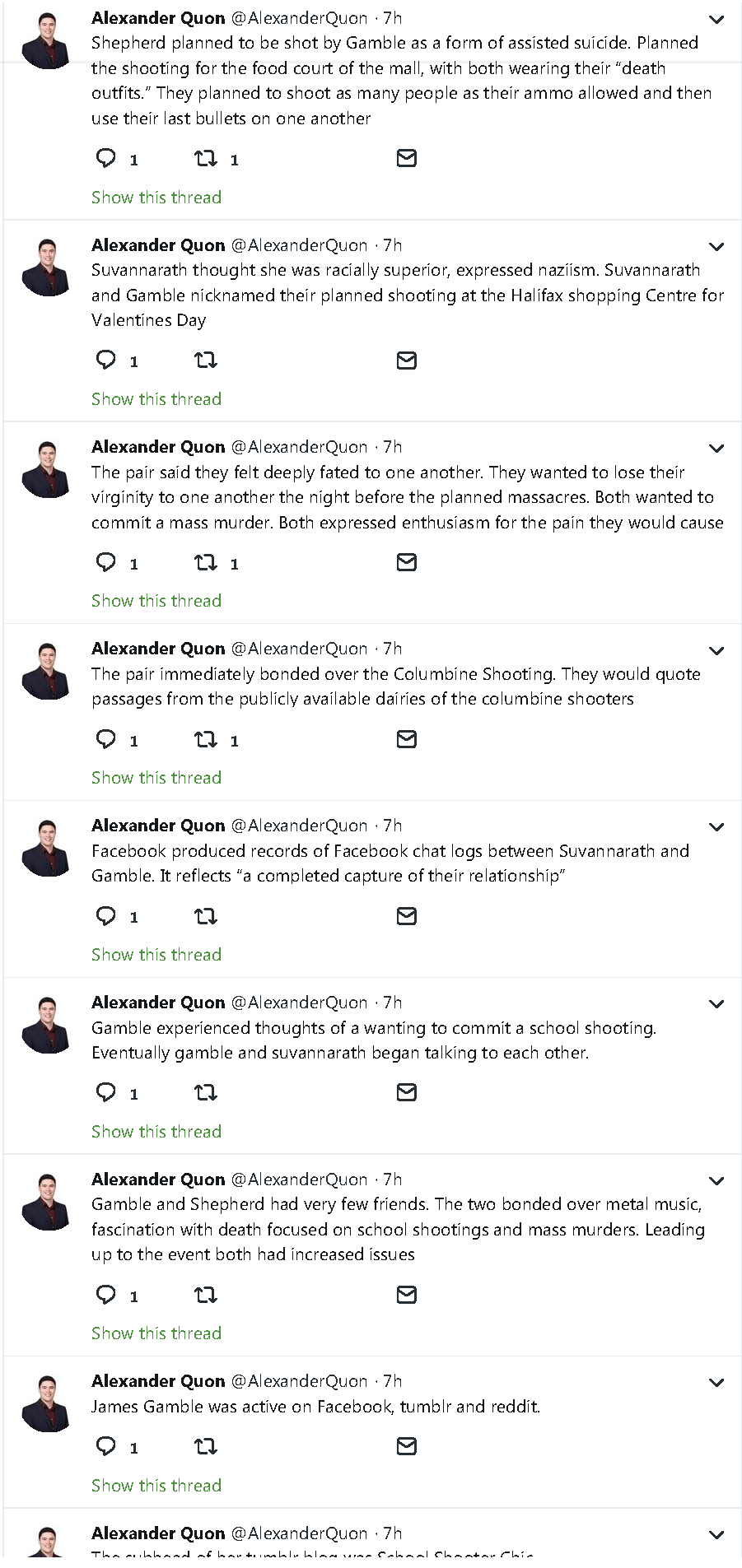Expand options chevron on the naziism tweet
This screenshot has width=742, height=1568.
point(716,247)
